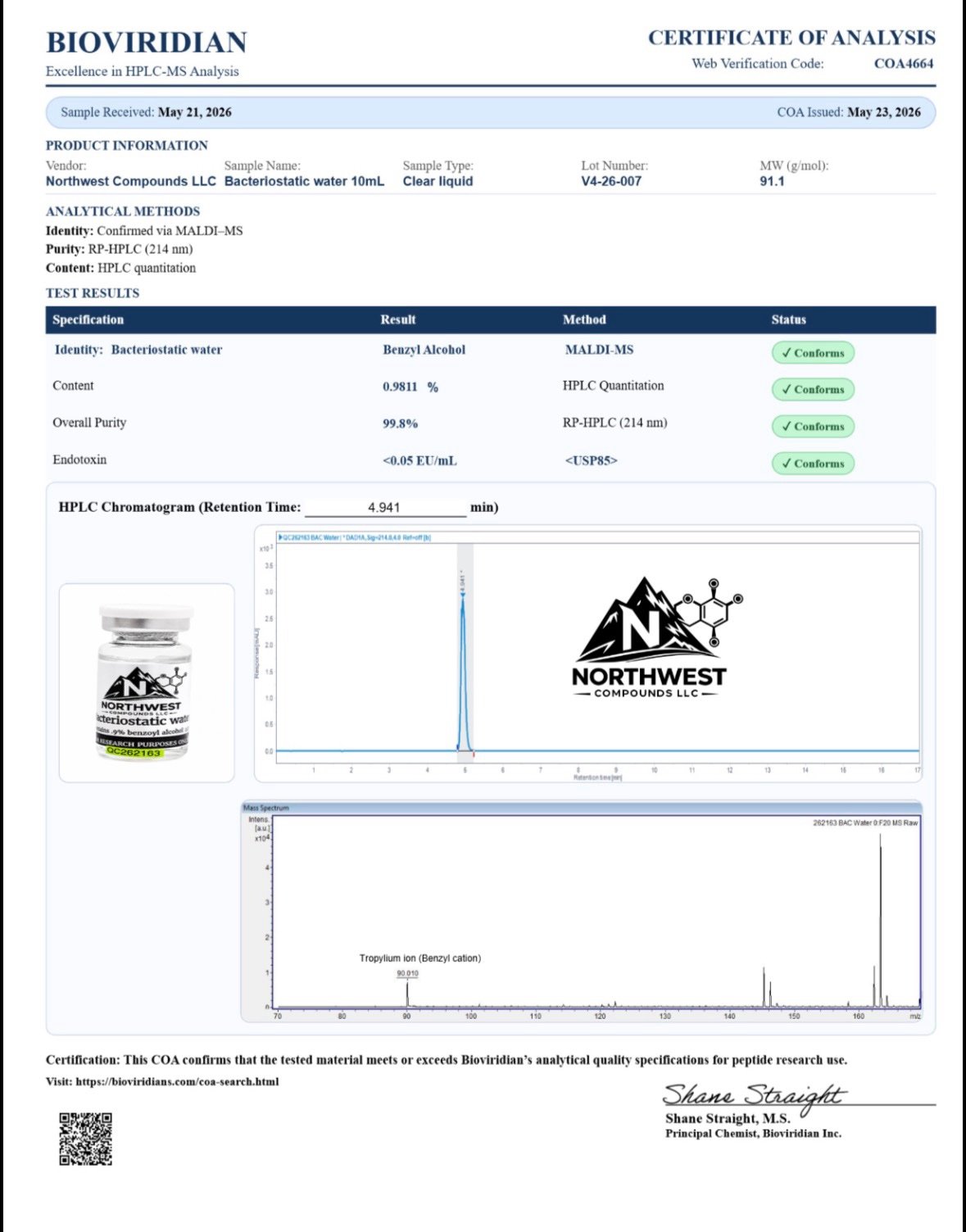This screenshot has width=966, height=1232.
Task: Click the web verification code COA4664
Action: 904,63
